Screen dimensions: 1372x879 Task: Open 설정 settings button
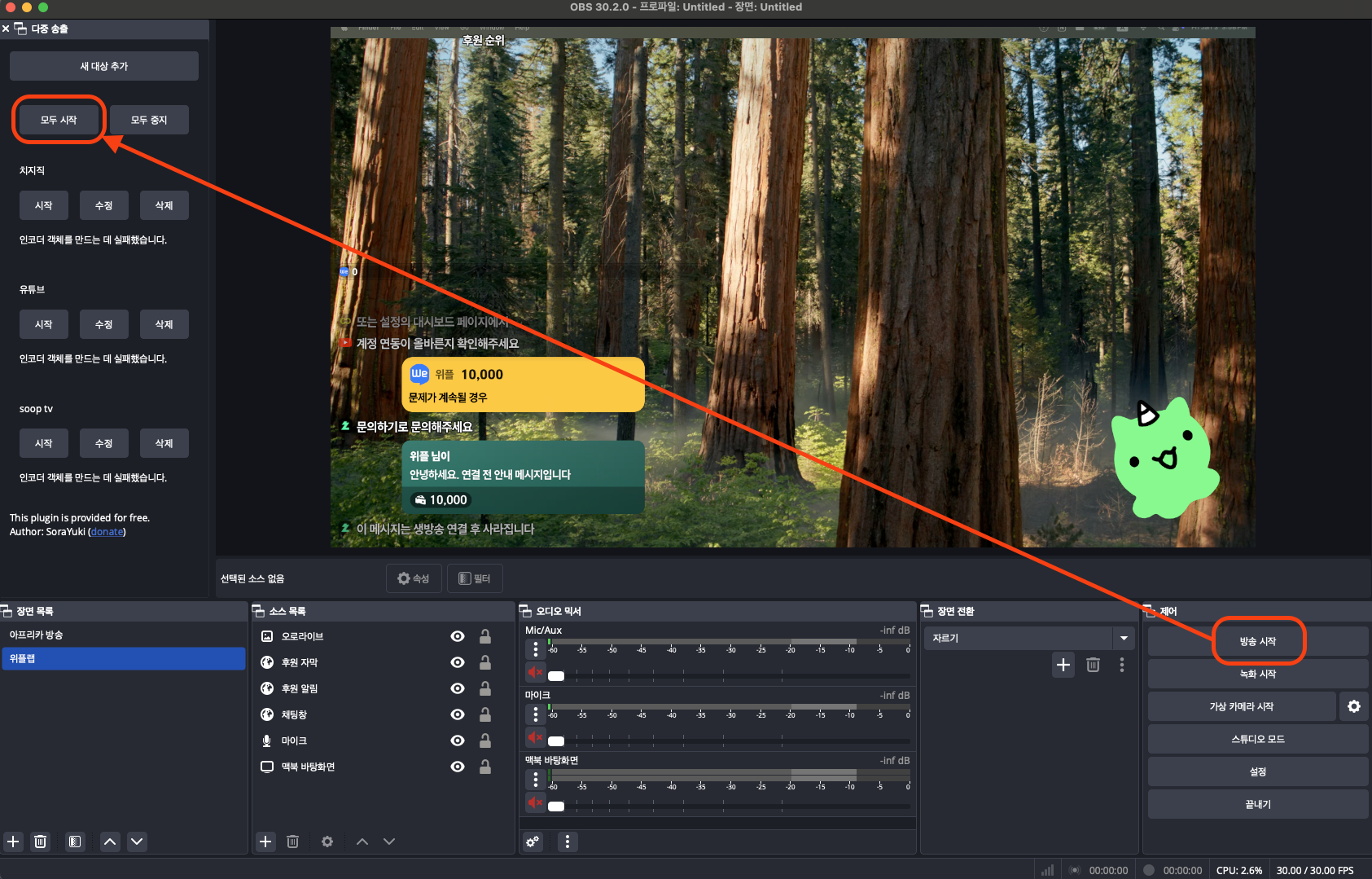coord(1258,771)
